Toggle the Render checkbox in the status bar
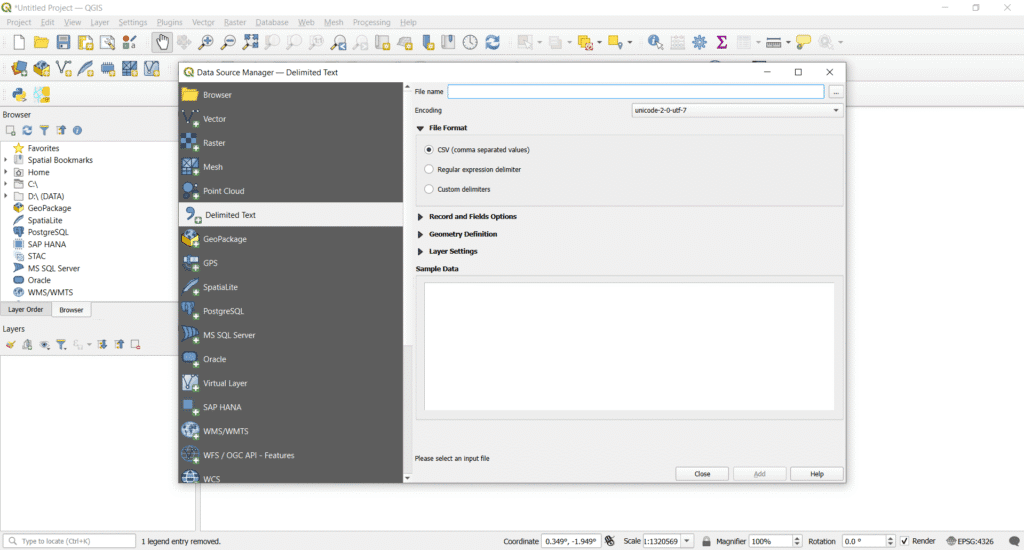 coord(904,541)
